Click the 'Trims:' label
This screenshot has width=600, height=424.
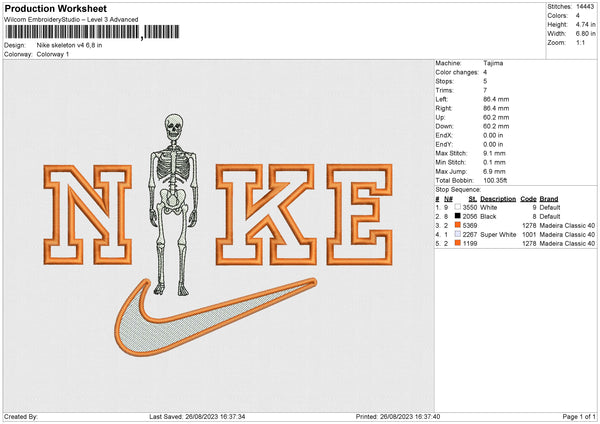[x=444, y=90]
